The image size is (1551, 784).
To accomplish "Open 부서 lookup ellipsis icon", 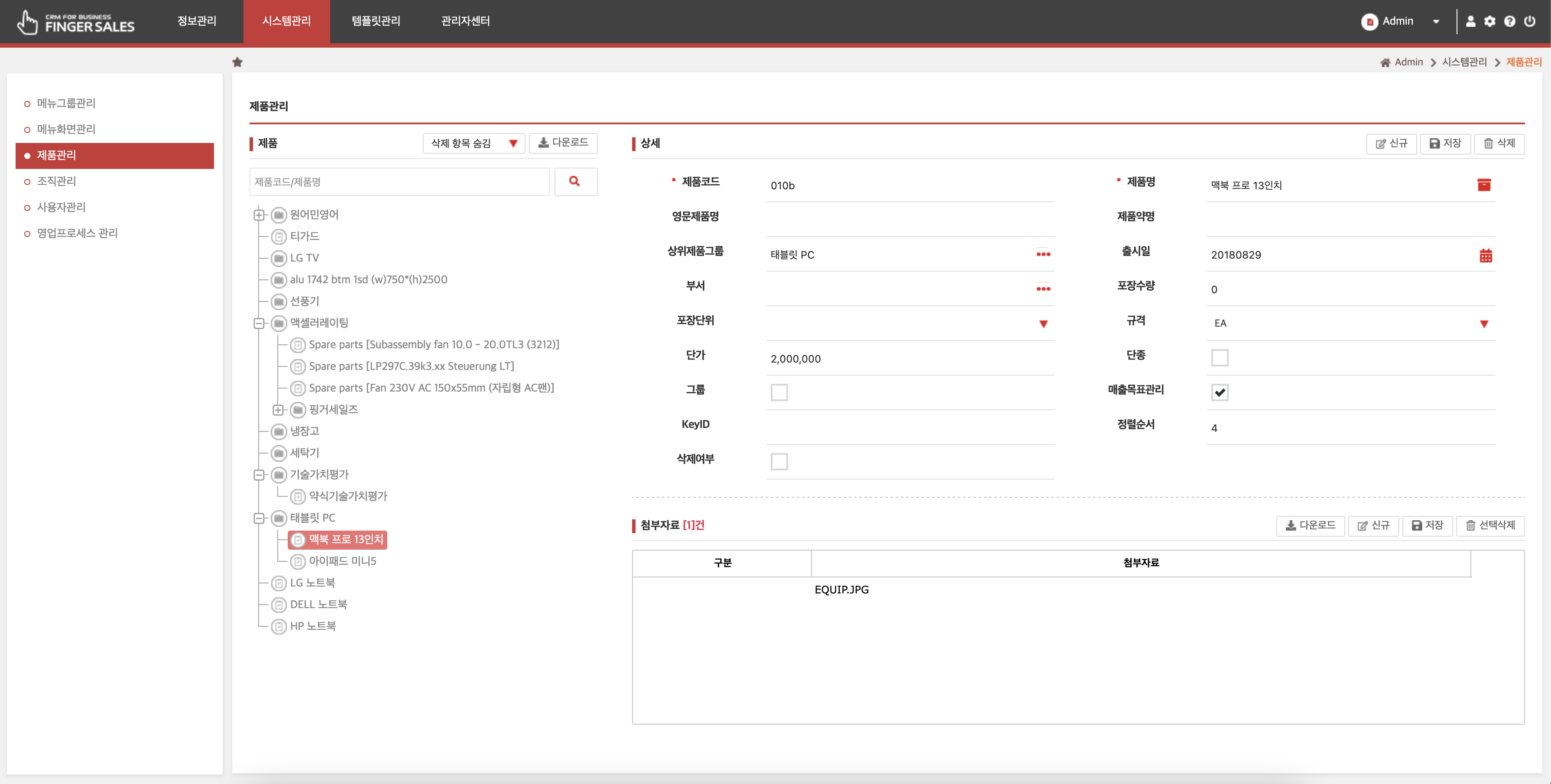I will click(x=1043, y=289).
